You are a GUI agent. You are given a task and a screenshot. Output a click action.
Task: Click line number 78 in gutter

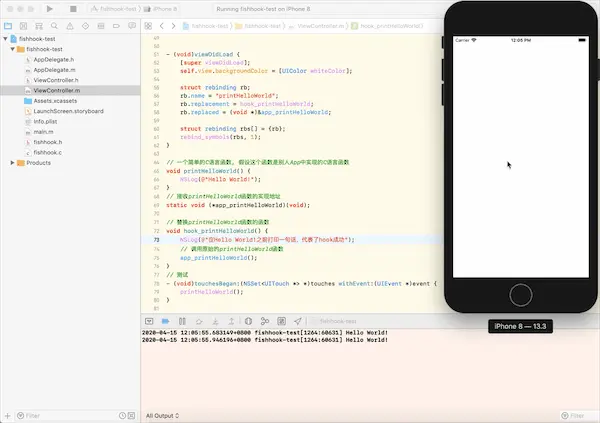pos(156,284)
